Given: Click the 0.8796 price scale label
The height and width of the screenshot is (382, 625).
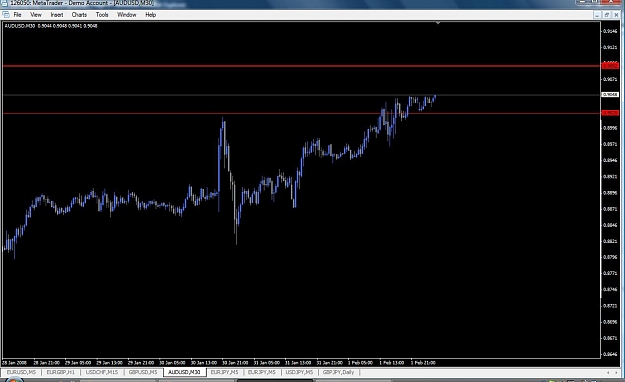Looking at the screenshot, I should pos(611,257).
